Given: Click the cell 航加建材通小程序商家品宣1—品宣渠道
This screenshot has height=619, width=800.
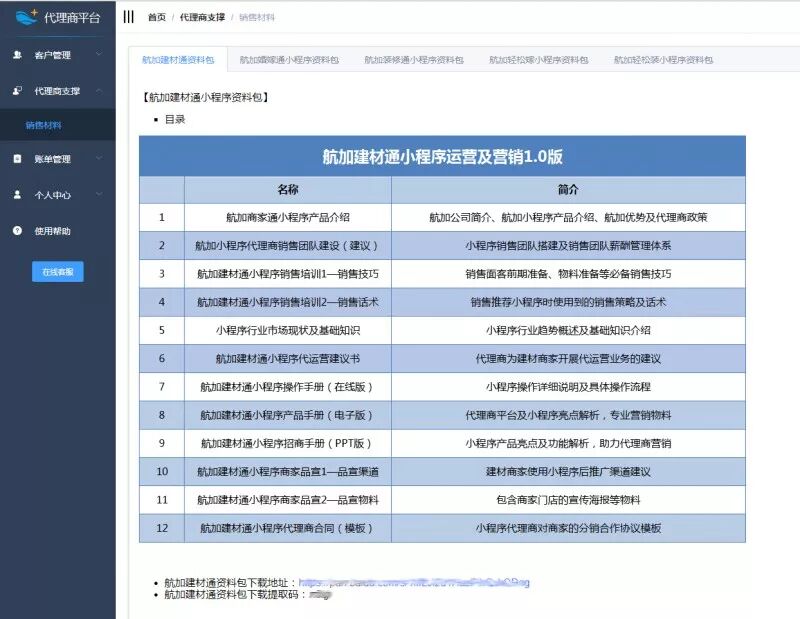Looking at the screenshot, I should tap(288, 472).
